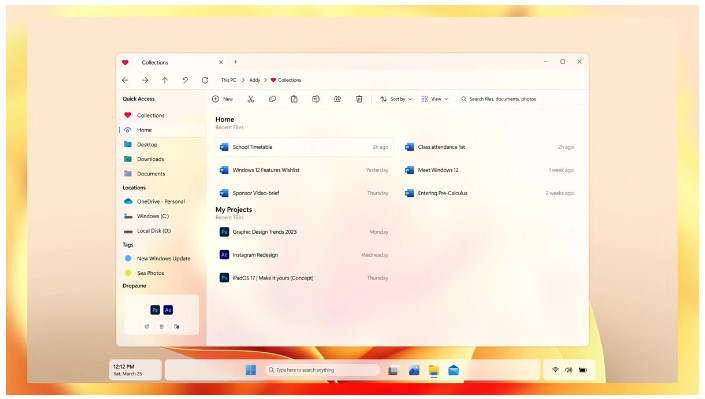Viewport: 705px width, 399px height.
Task: Click the Windows Start button in taskbar
Action: 251,370
